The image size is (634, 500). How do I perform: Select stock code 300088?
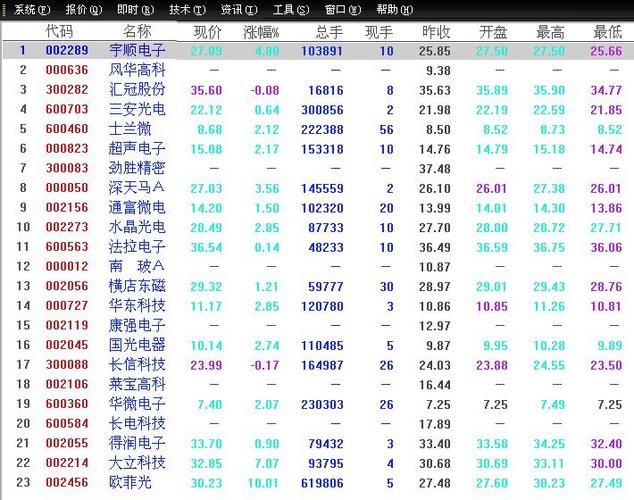pyautogui.click(x=67, y=365)
